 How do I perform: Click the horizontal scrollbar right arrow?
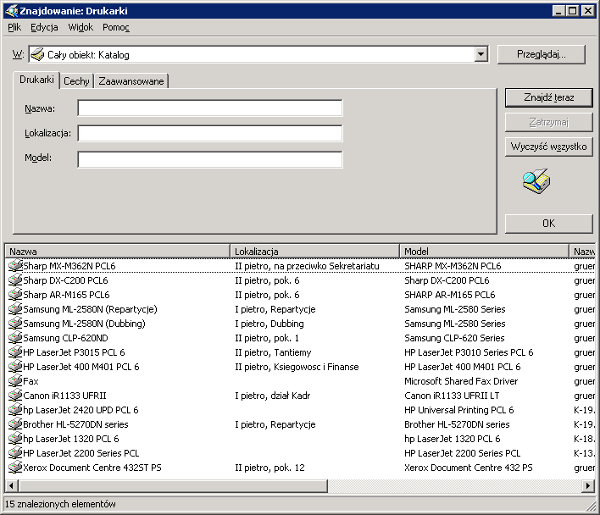click(x=588, y=486)
